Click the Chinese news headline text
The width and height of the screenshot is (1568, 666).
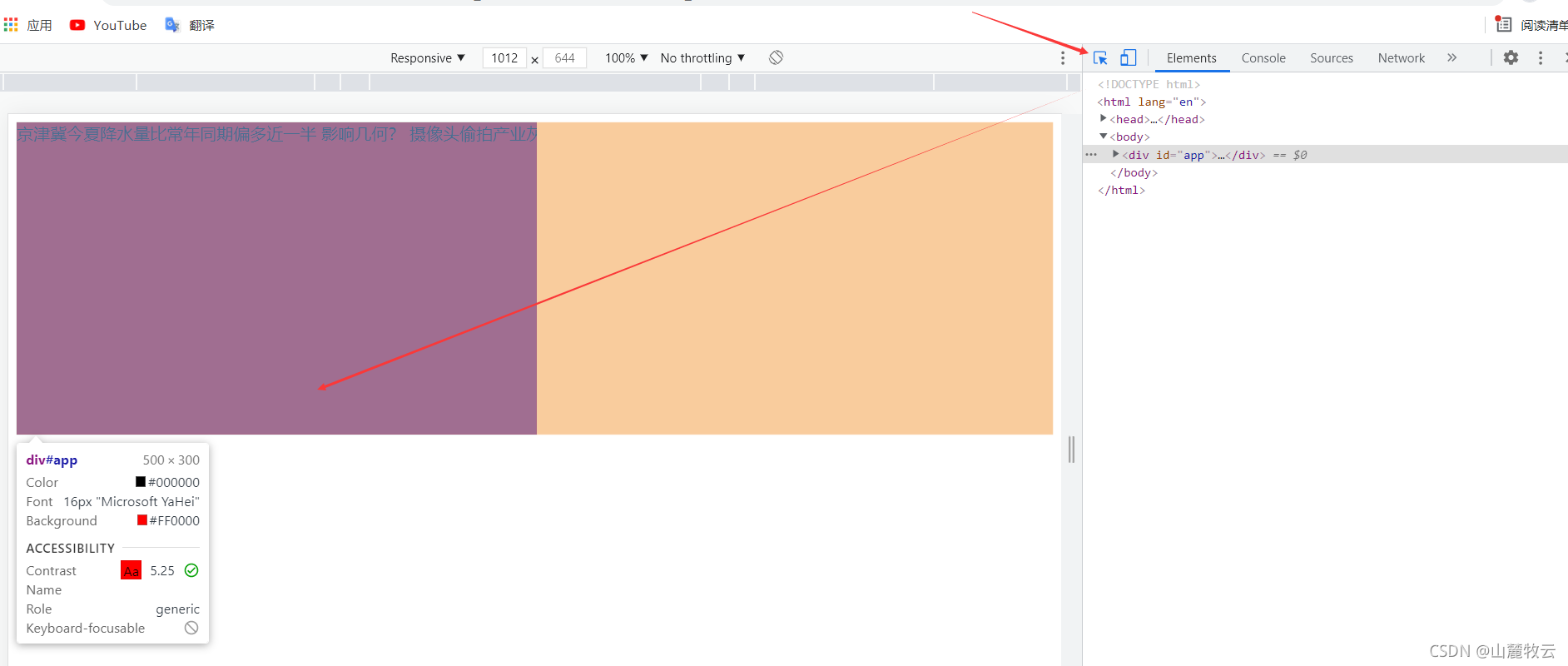click(x=277, y=133)
